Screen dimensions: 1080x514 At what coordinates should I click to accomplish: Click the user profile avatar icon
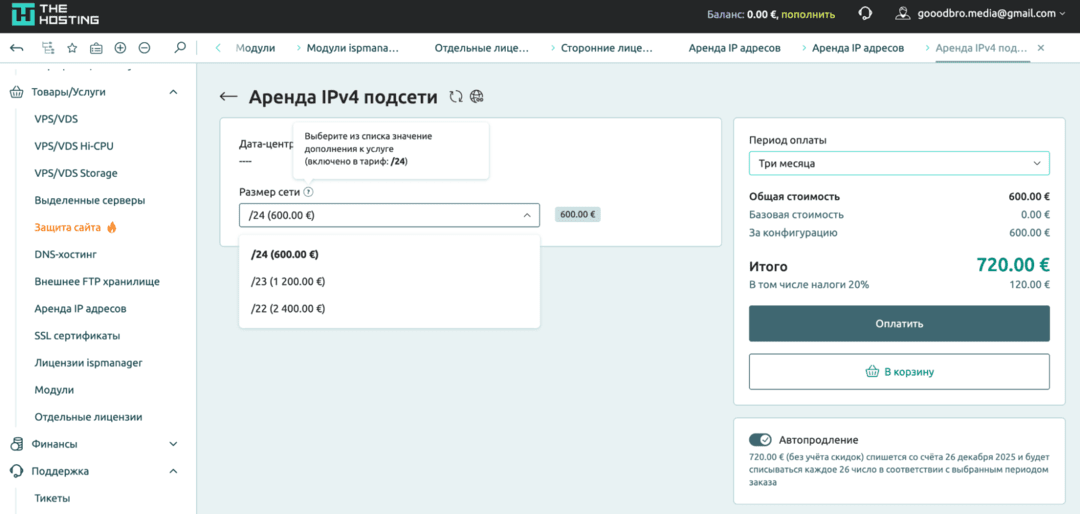(902, 14)
